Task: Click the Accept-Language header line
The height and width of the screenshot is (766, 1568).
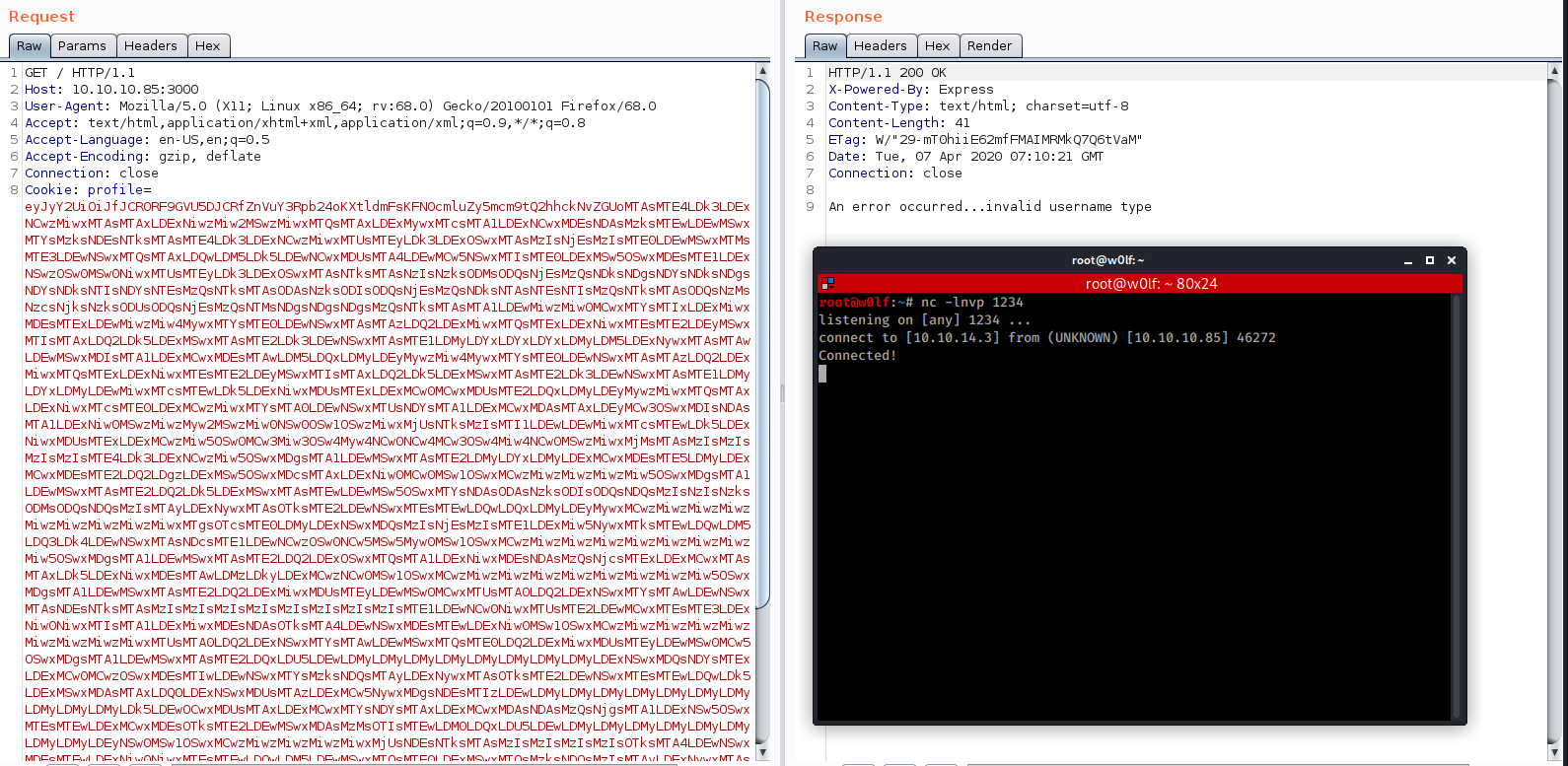Action: pyautogui.click(x=147, y=139)
